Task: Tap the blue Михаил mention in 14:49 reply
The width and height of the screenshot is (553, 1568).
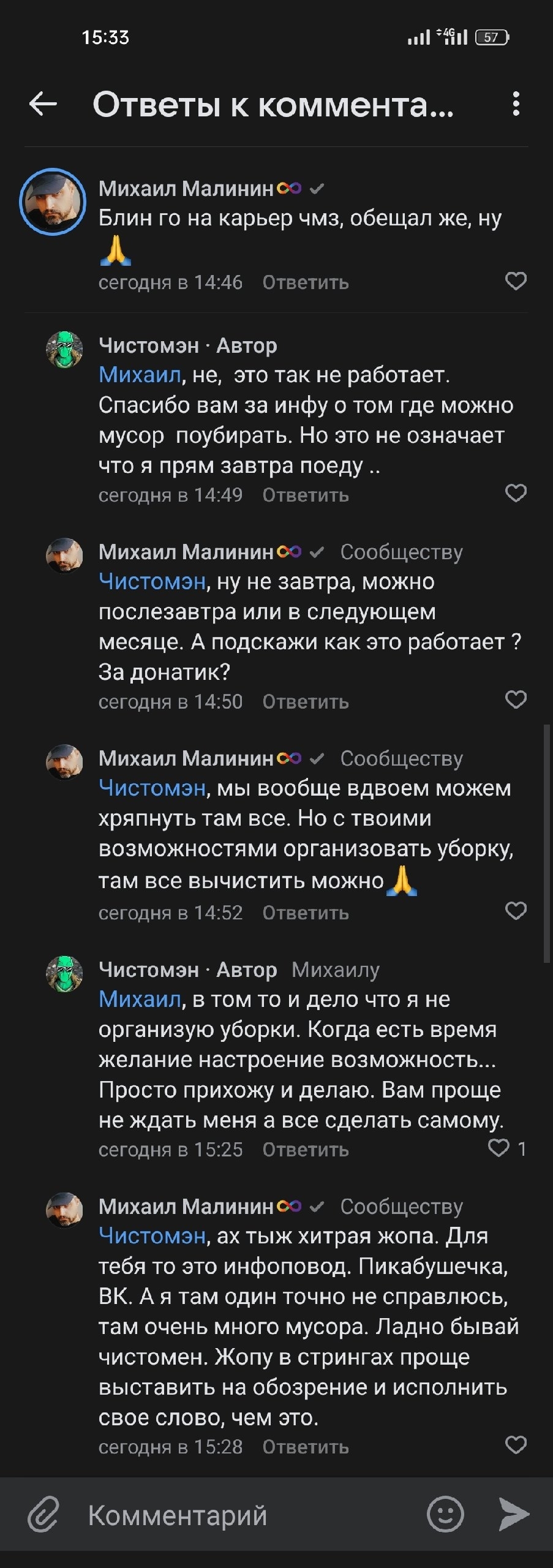Action: 140,375
